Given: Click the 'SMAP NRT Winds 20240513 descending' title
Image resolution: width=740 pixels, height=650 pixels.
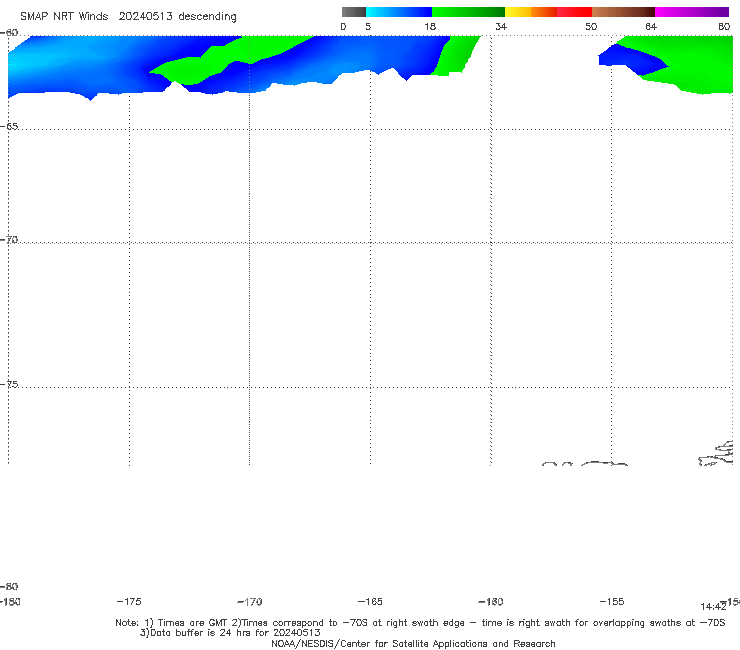Looking at the screenshot, I should pyautogui.click(x=128, y=17).
